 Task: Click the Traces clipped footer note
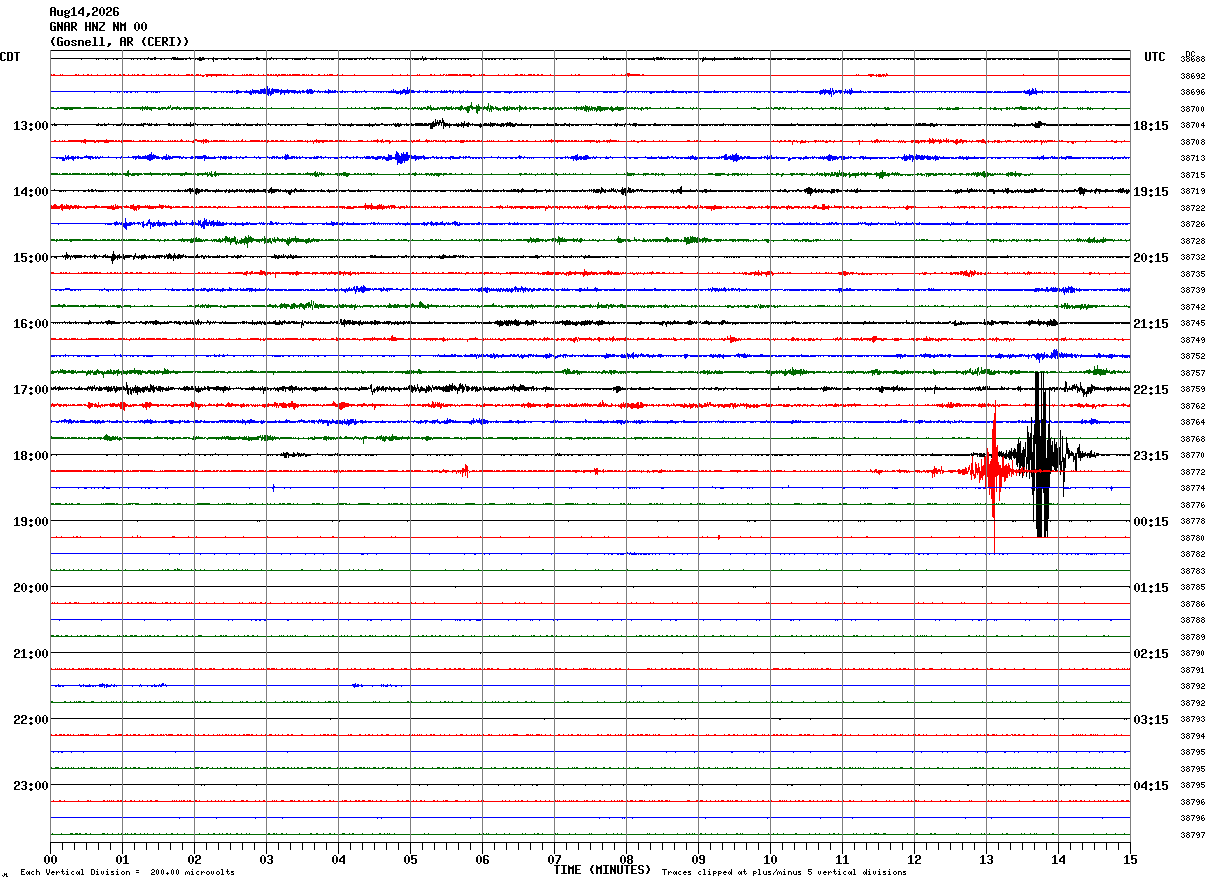(784, 872)
